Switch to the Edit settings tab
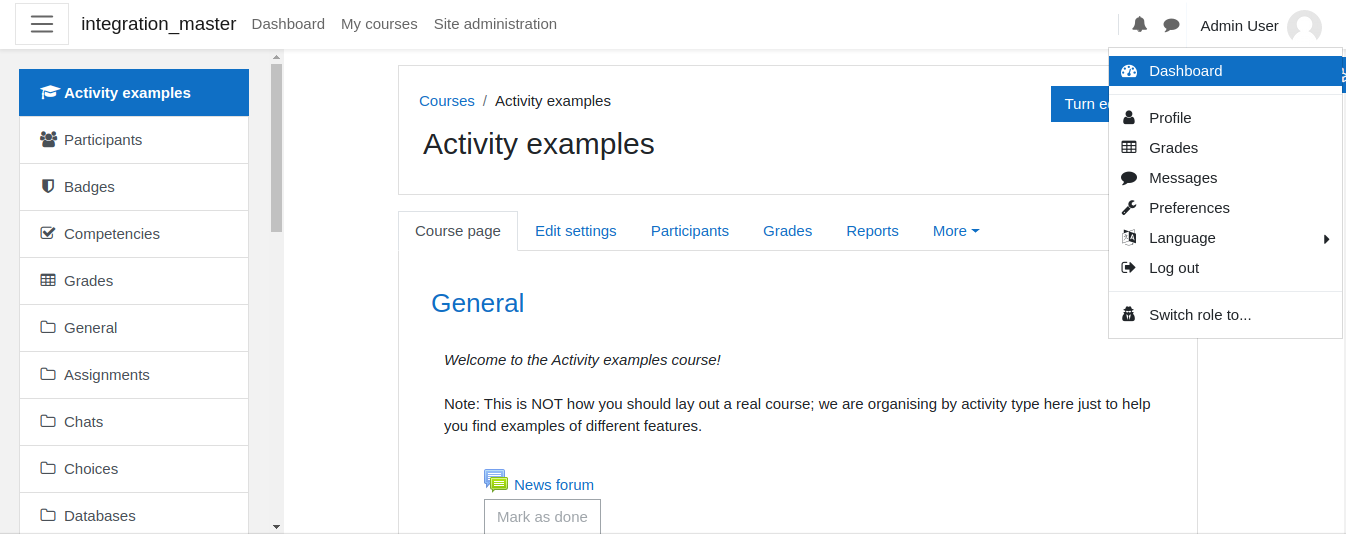 tap(576, 231)
